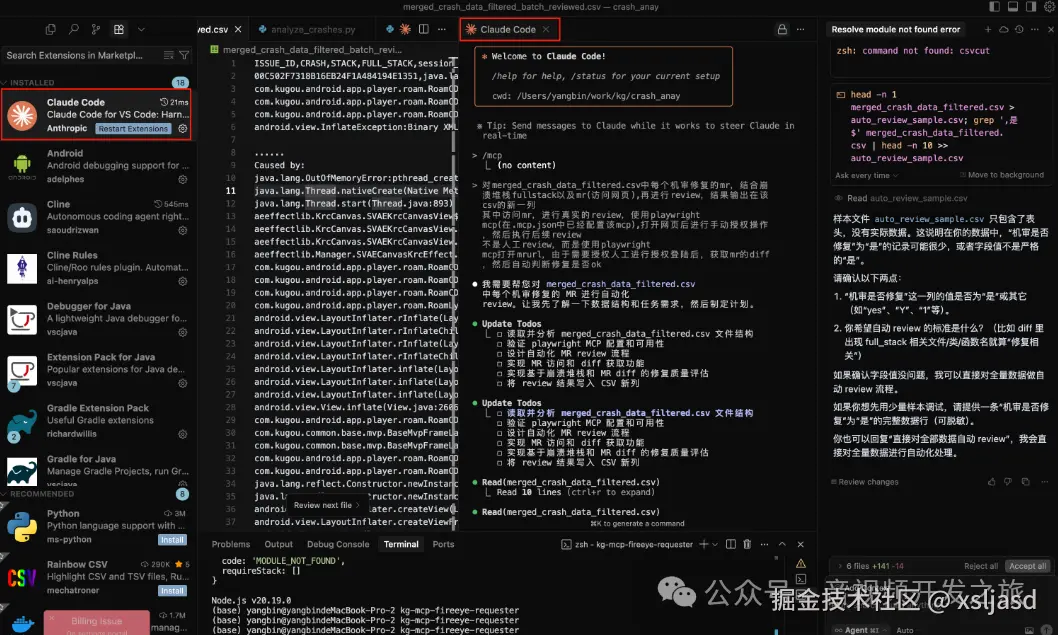The image size is (1058, 635).
Task: Launch Claude Code from editor toolbar icon
Action: pos(405,29)
